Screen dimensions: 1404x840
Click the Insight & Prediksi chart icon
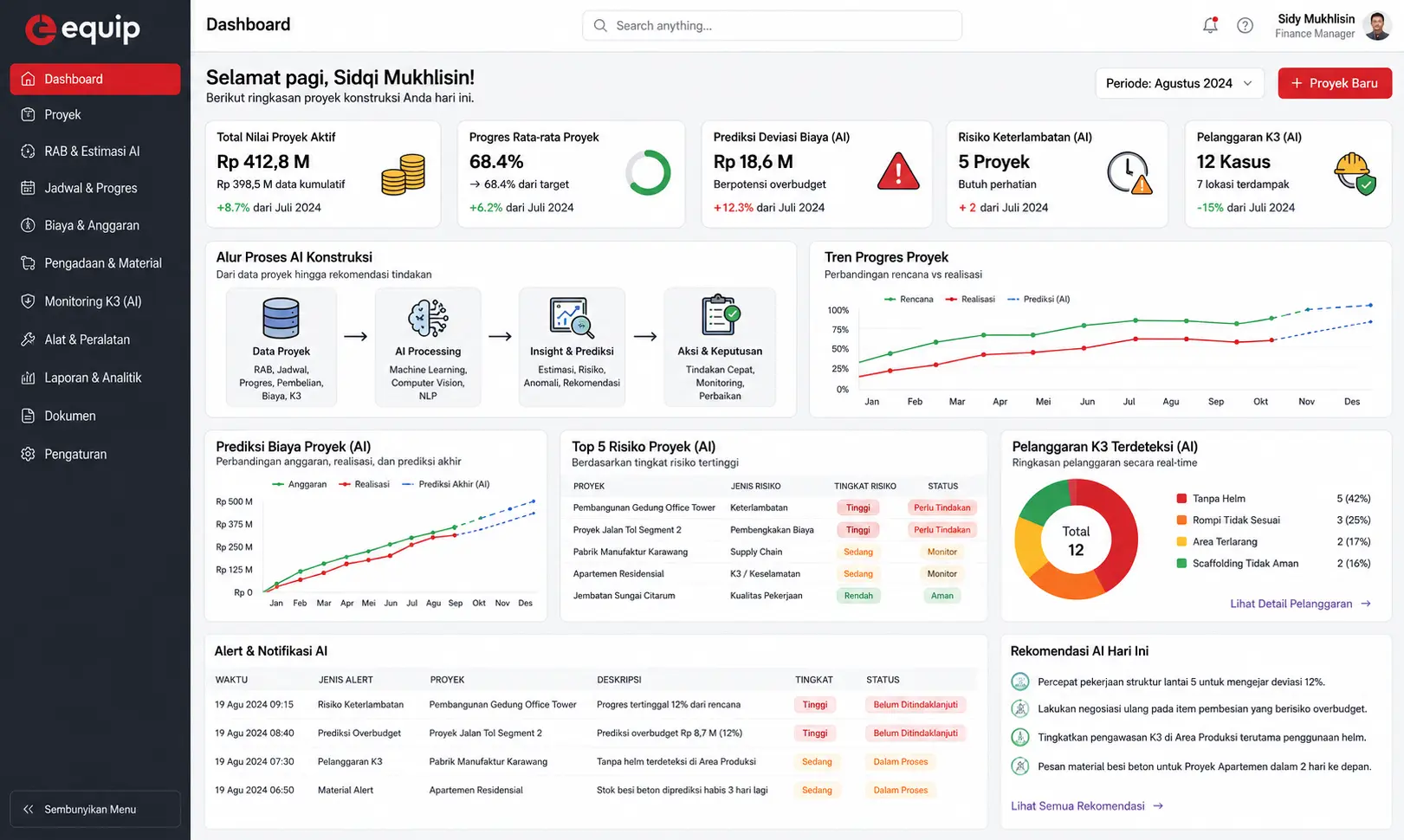[572, 318]
